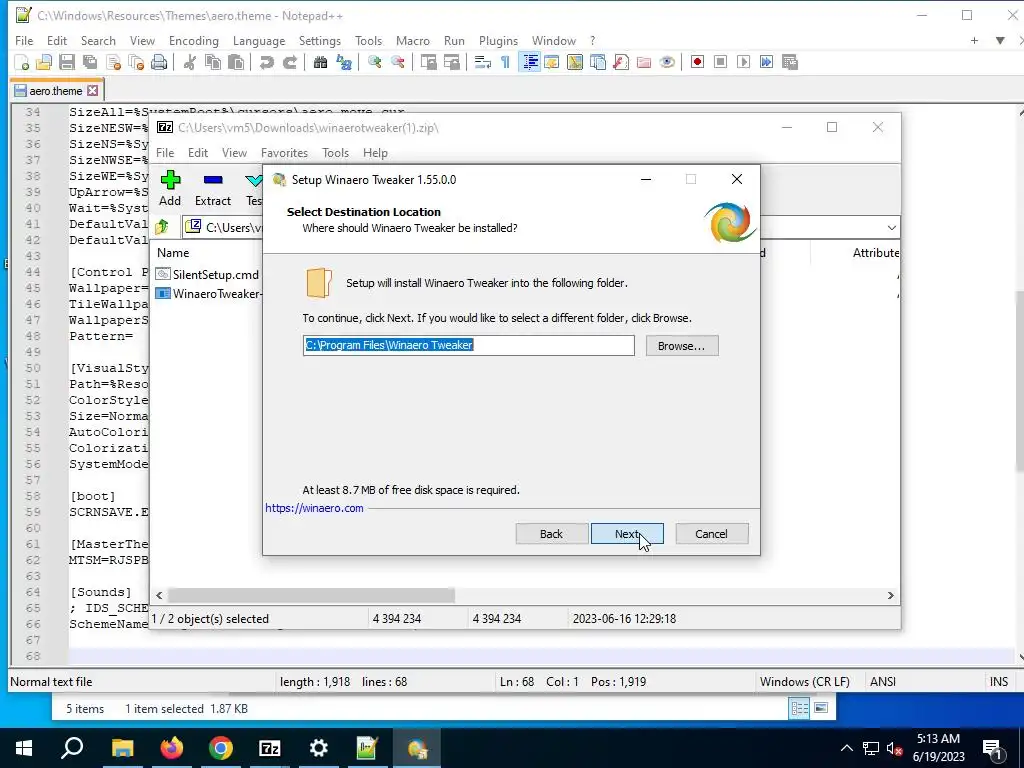
Task: Open the Replace dialog icon
Action: (344, 62)
